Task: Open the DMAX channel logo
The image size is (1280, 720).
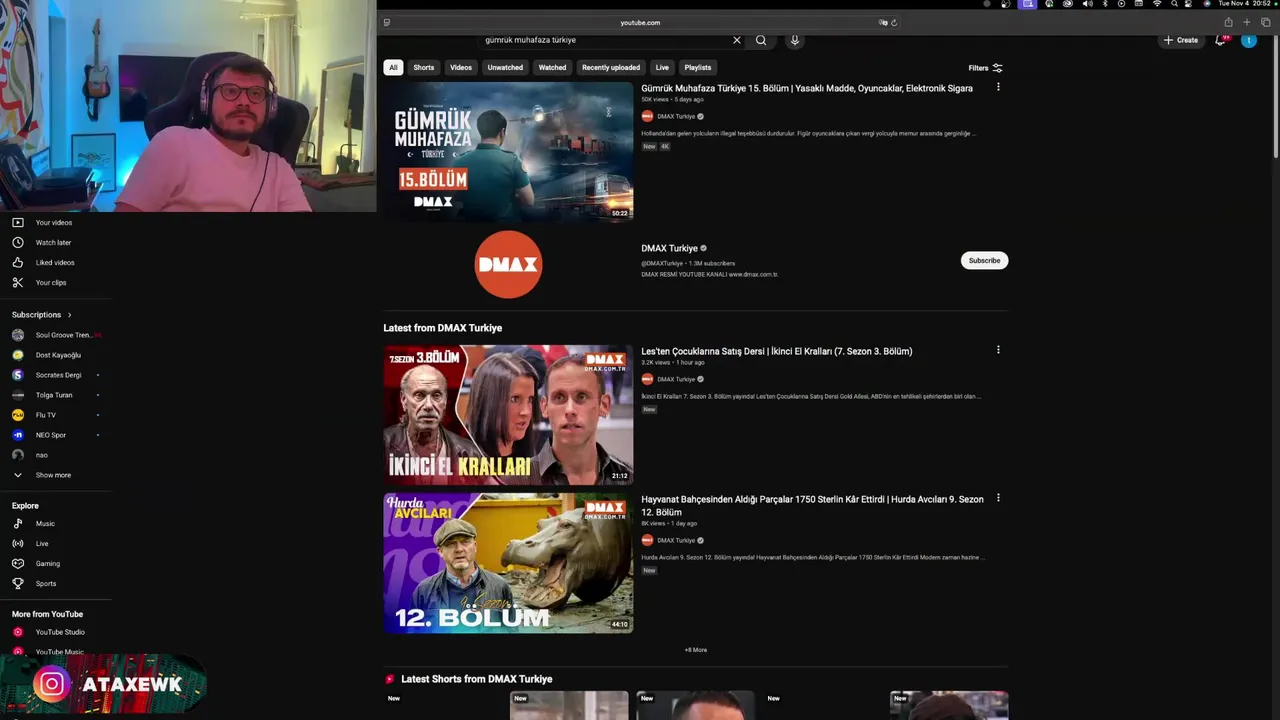Action: click(508, 264)
